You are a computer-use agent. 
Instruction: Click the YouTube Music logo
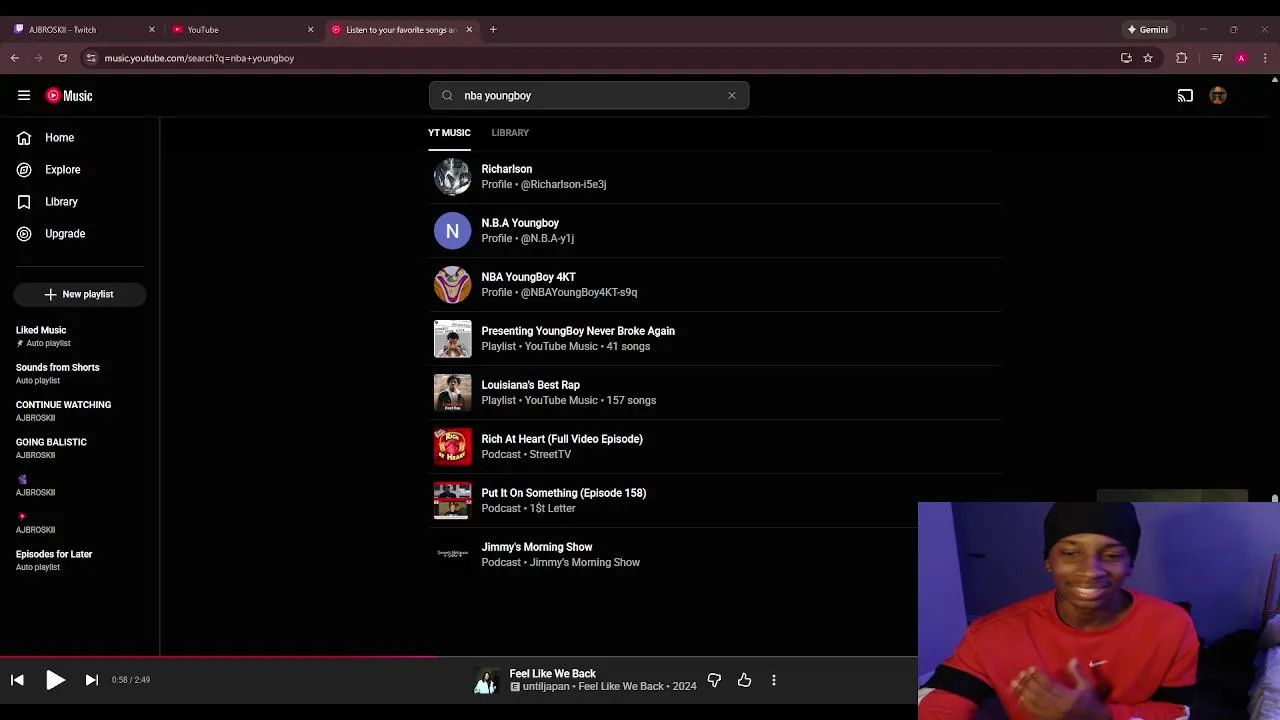[69, 96]
